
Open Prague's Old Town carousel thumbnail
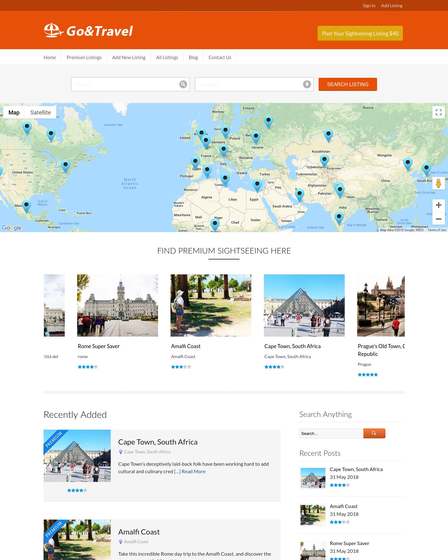[x=381, y=305]
